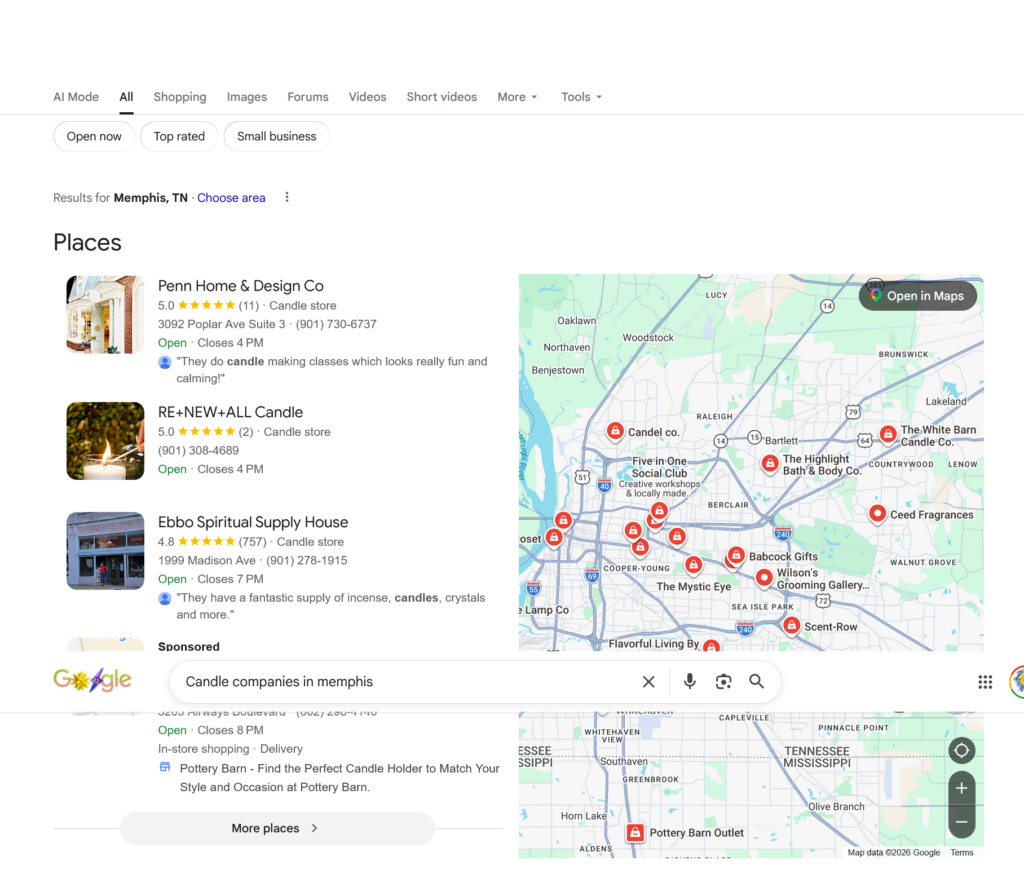
Task: Open the map in Google Maps
Action: (x=918, y=296)
